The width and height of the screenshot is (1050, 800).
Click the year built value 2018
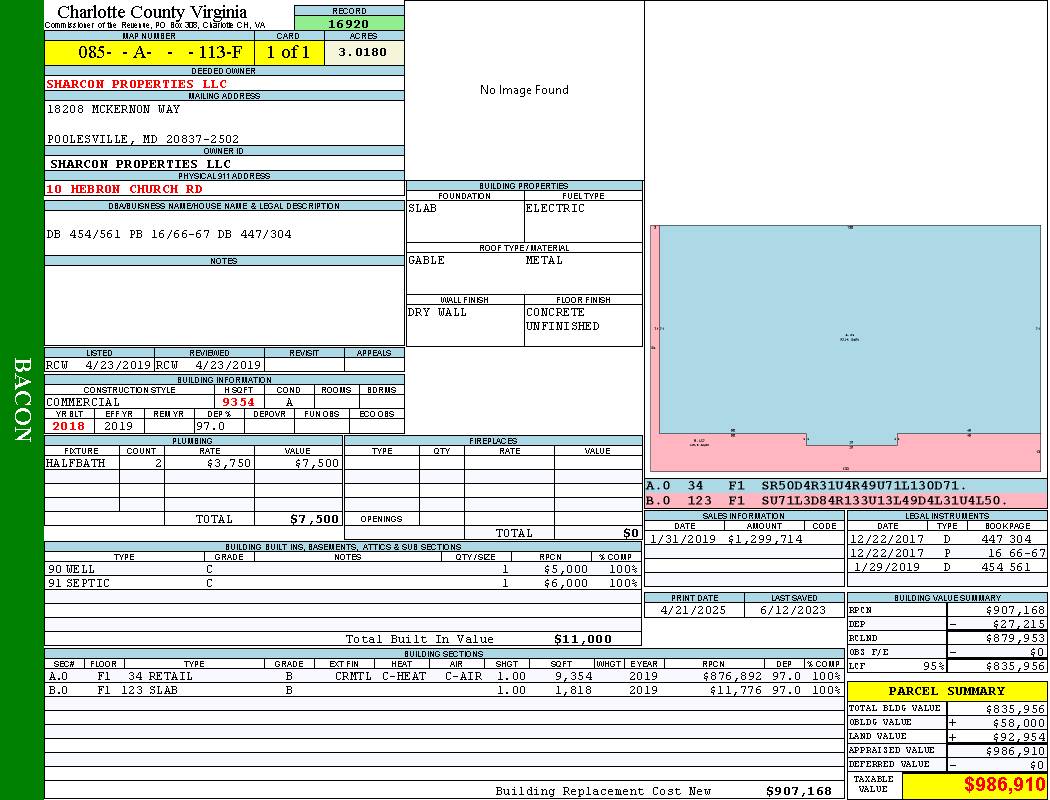[69, 426]
